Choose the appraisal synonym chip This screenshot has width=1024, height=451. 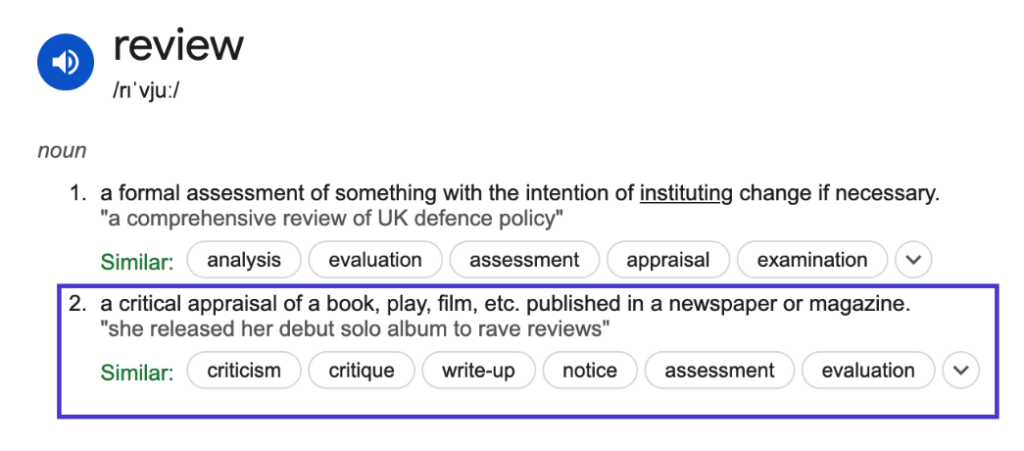pos(668,260)
